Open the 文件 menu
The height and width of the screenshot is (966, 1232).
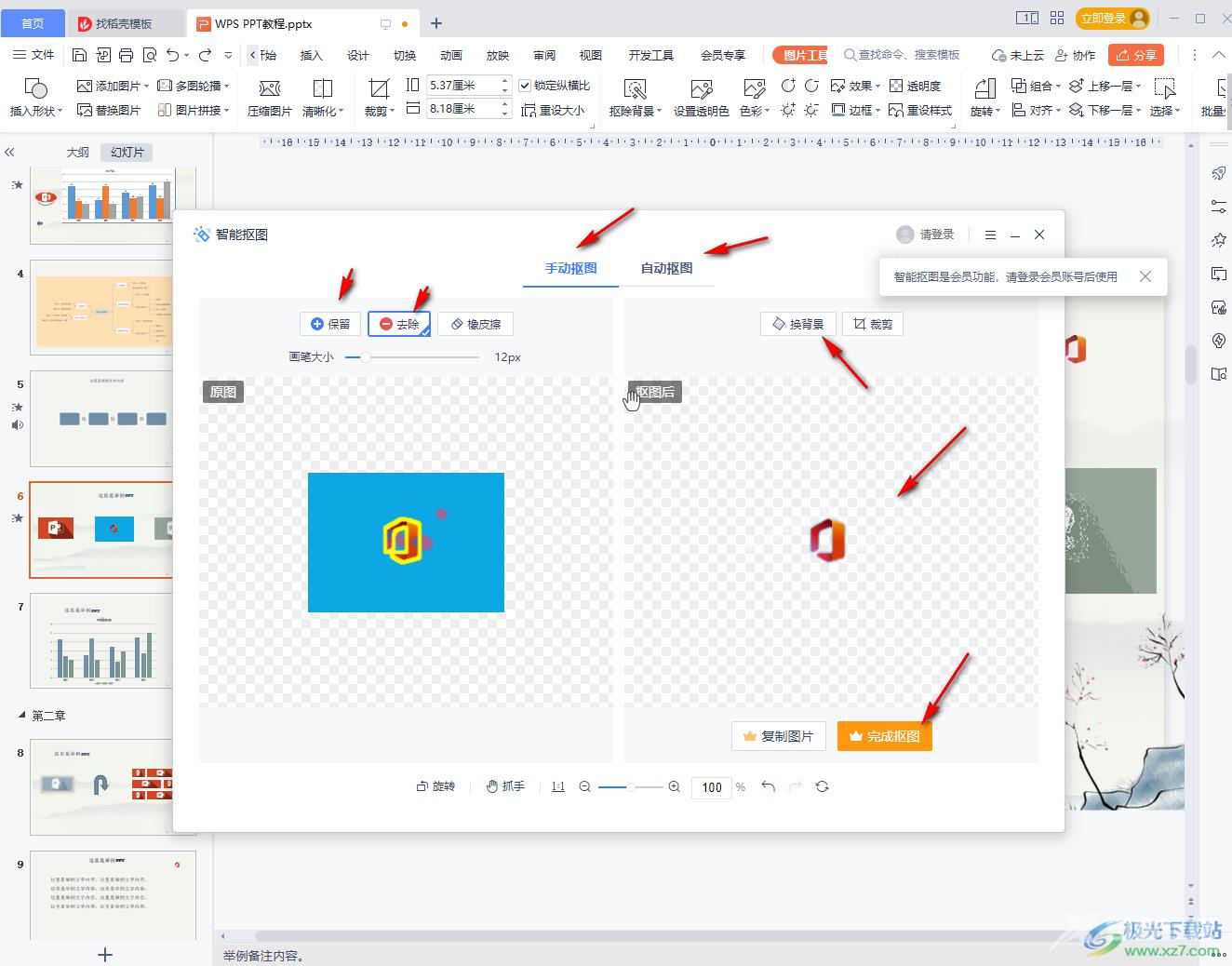tap(34, 55)
